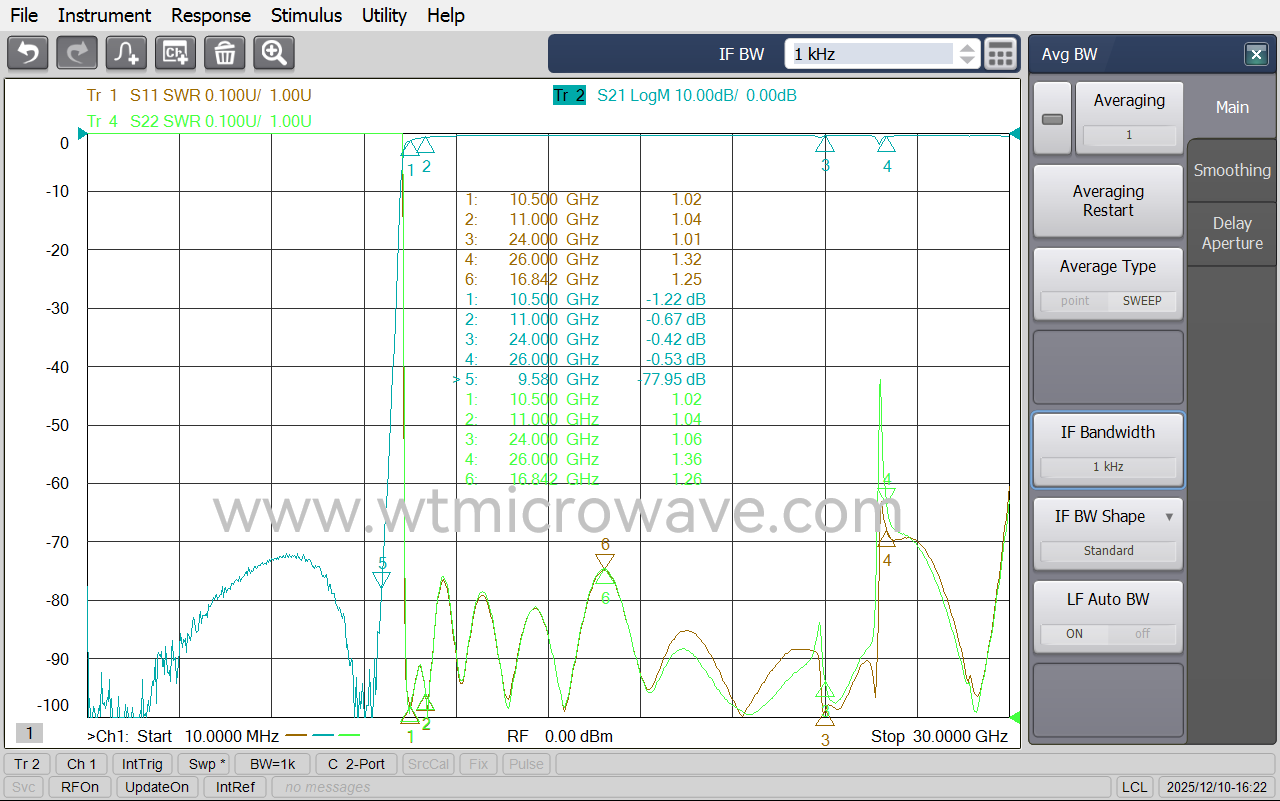Click the IntRef status button
Viewport: 1280px width, 801px height.
pyautogui.click(x=235, y=787)
